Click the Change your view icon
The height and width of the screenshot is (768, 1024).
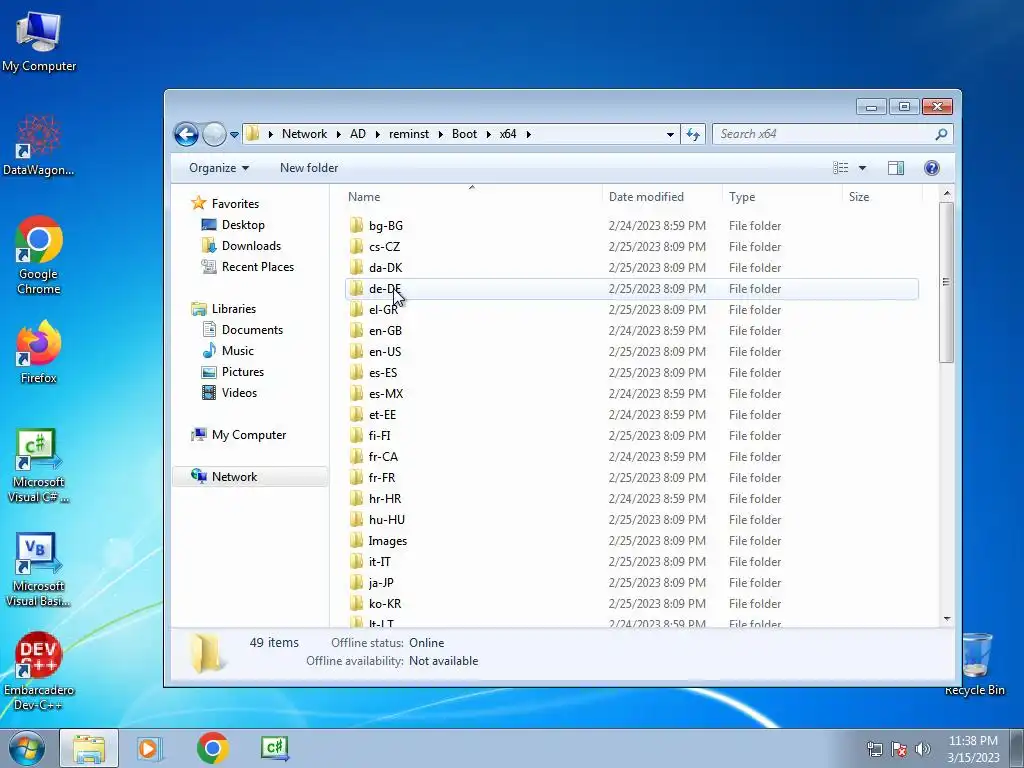point(840,168)
